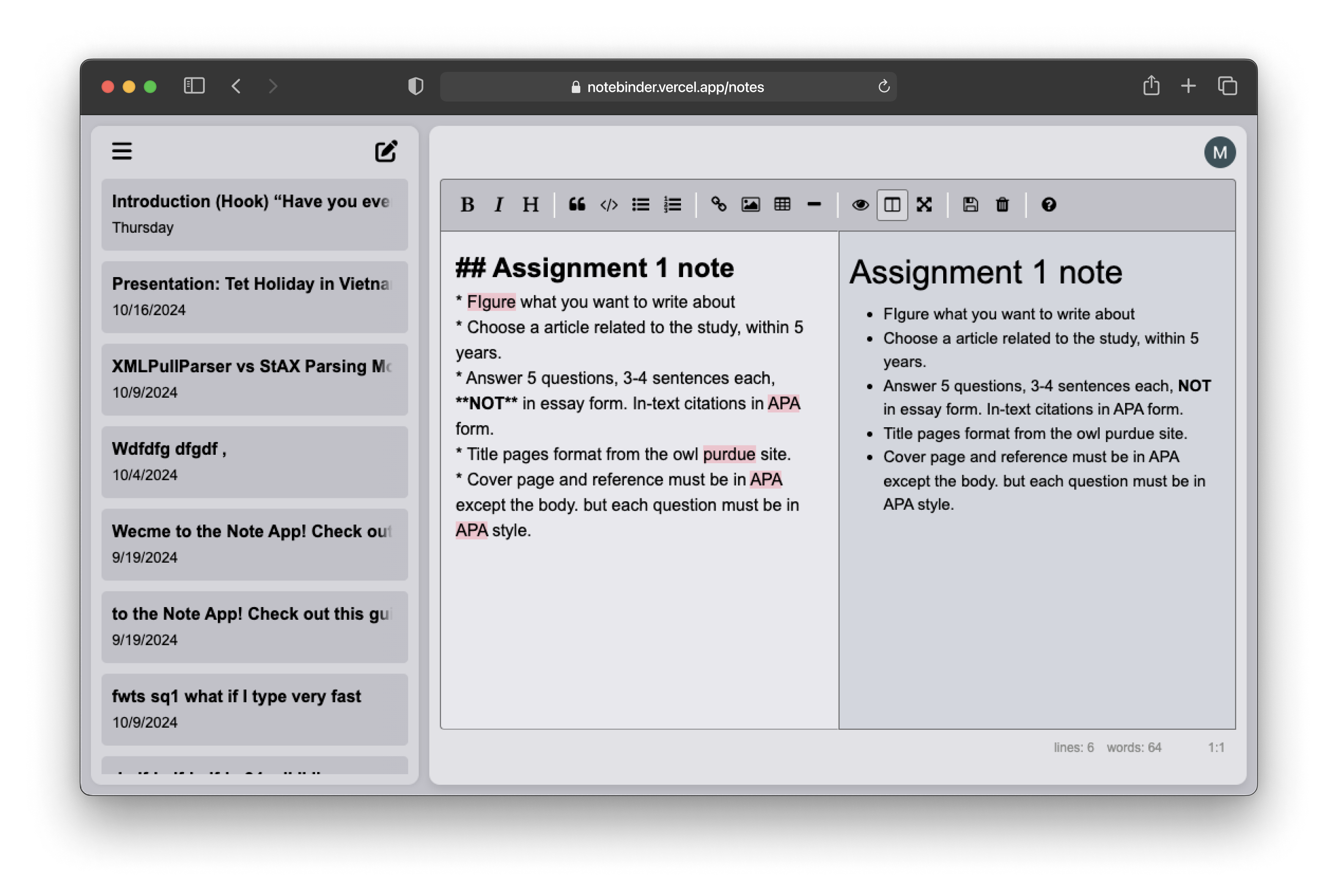Insert code block using code icon

point(609,205)
